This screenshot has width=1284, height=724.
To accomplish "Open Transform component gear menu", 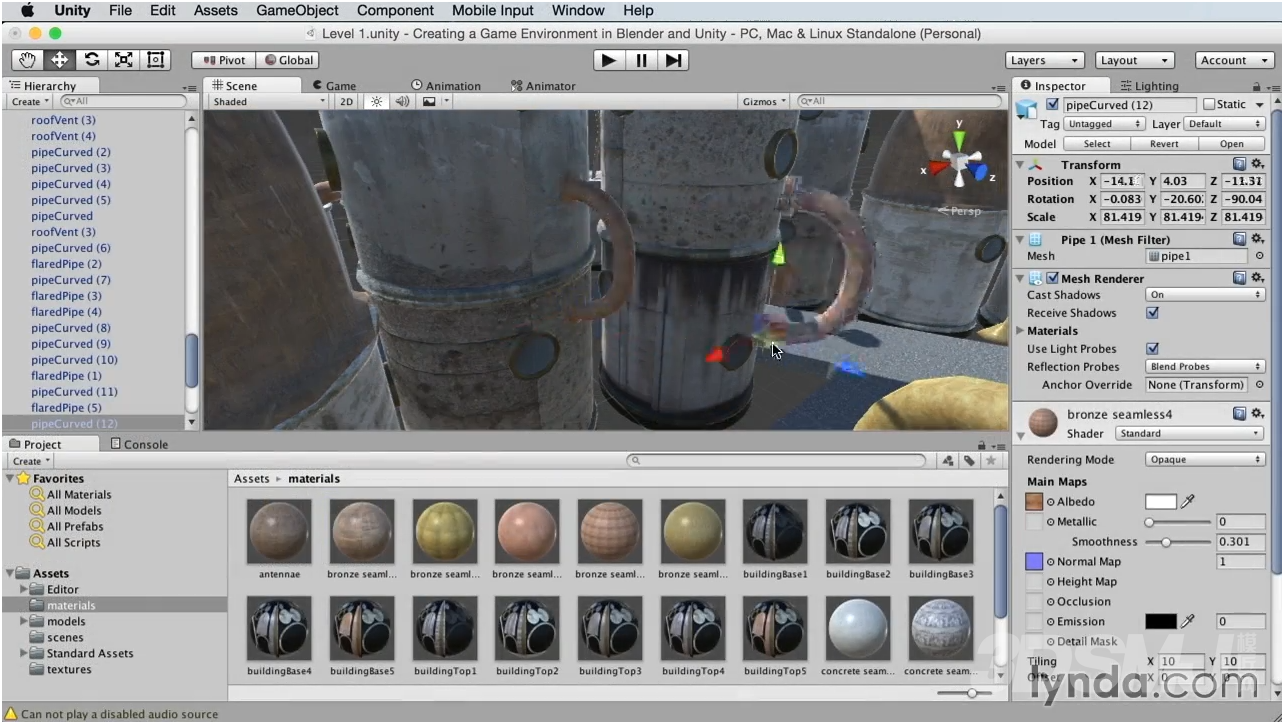I will [1257, 164].
